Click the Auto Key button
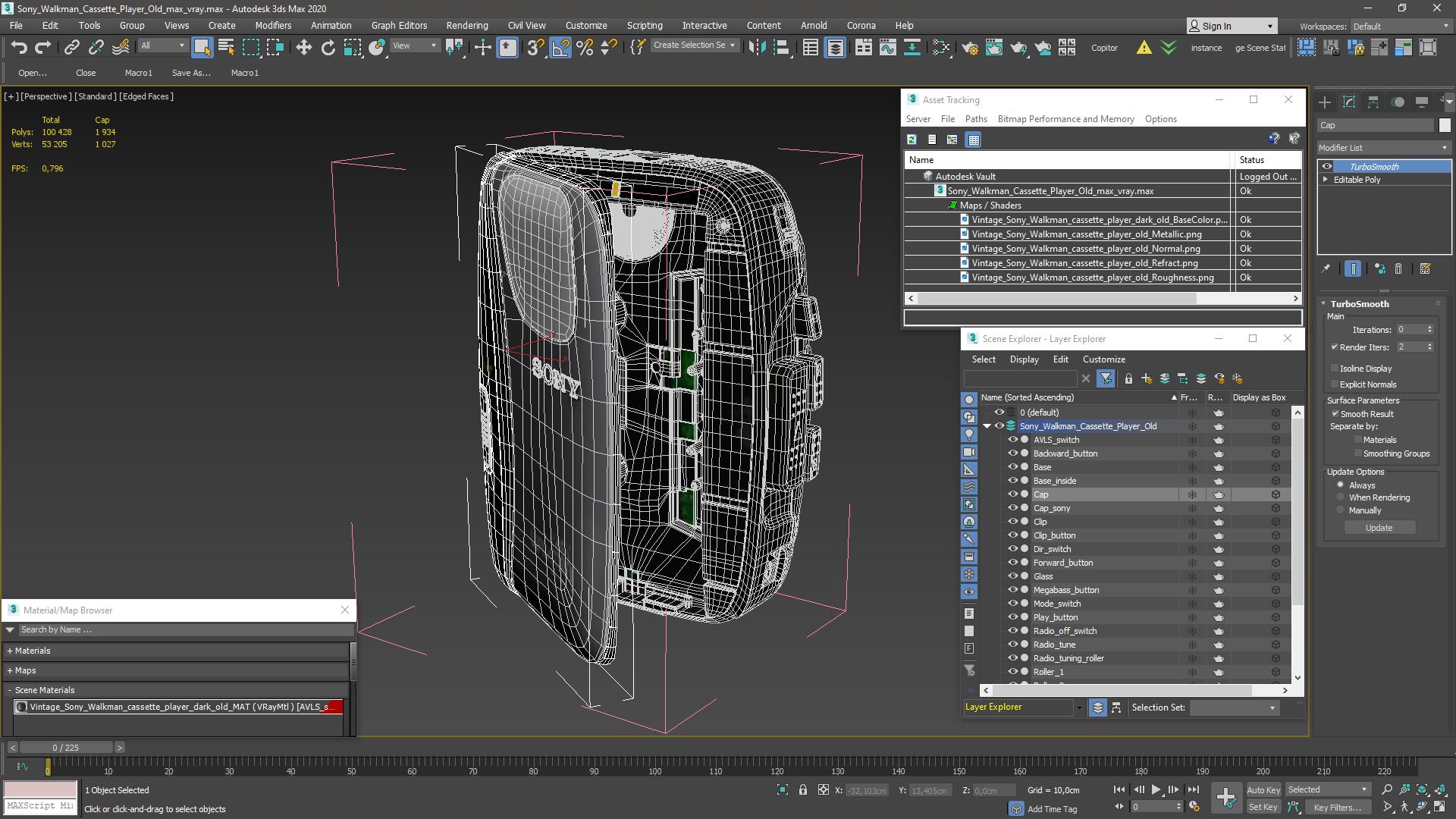Viewport: 1456px width, 819px height. [x=1263, y=789]
